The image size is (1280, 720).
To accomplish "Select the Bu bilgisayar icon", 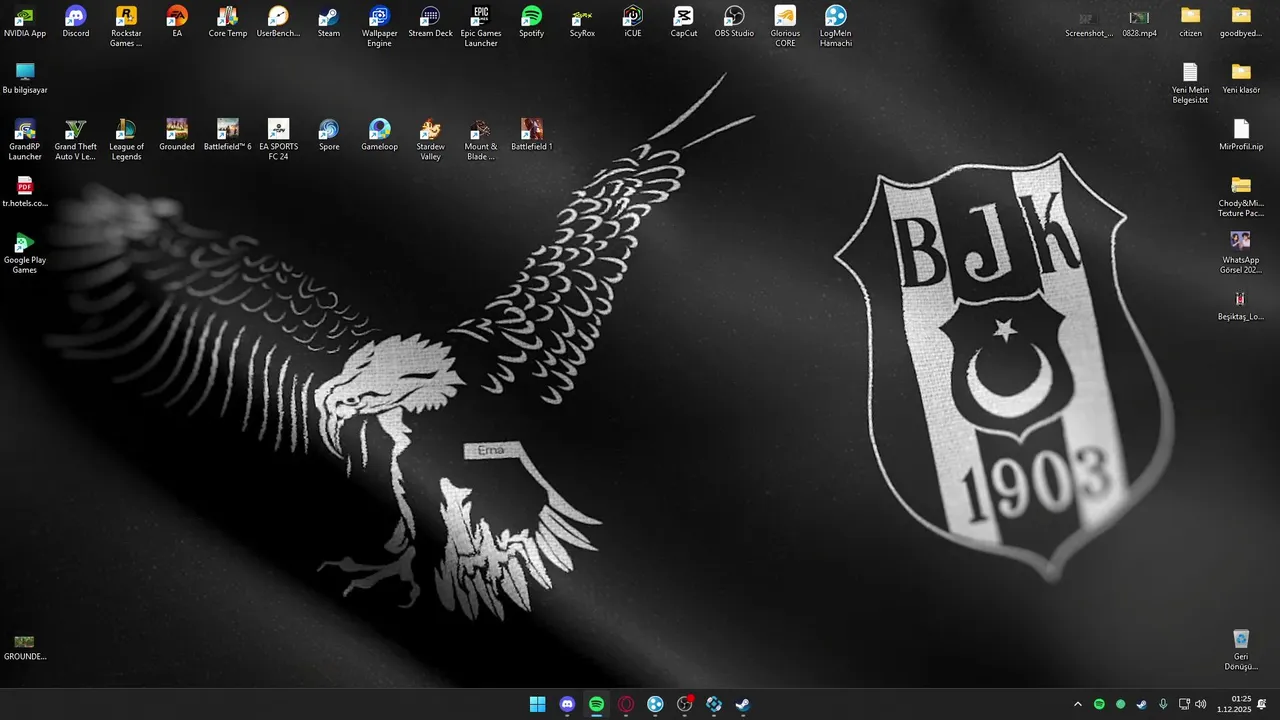I will [25, 78].
